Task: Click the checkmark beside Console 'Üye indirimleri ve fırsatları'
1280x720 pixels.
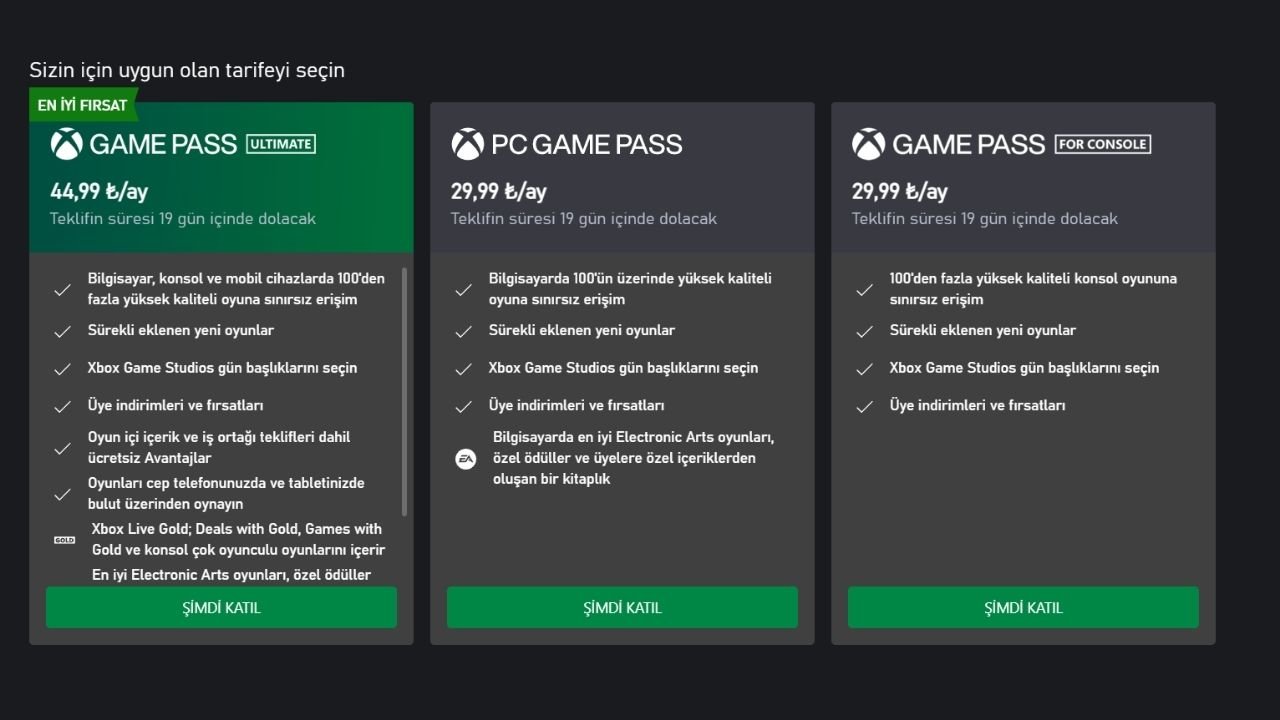Action: pyautogui.click(x=864, y=407)
